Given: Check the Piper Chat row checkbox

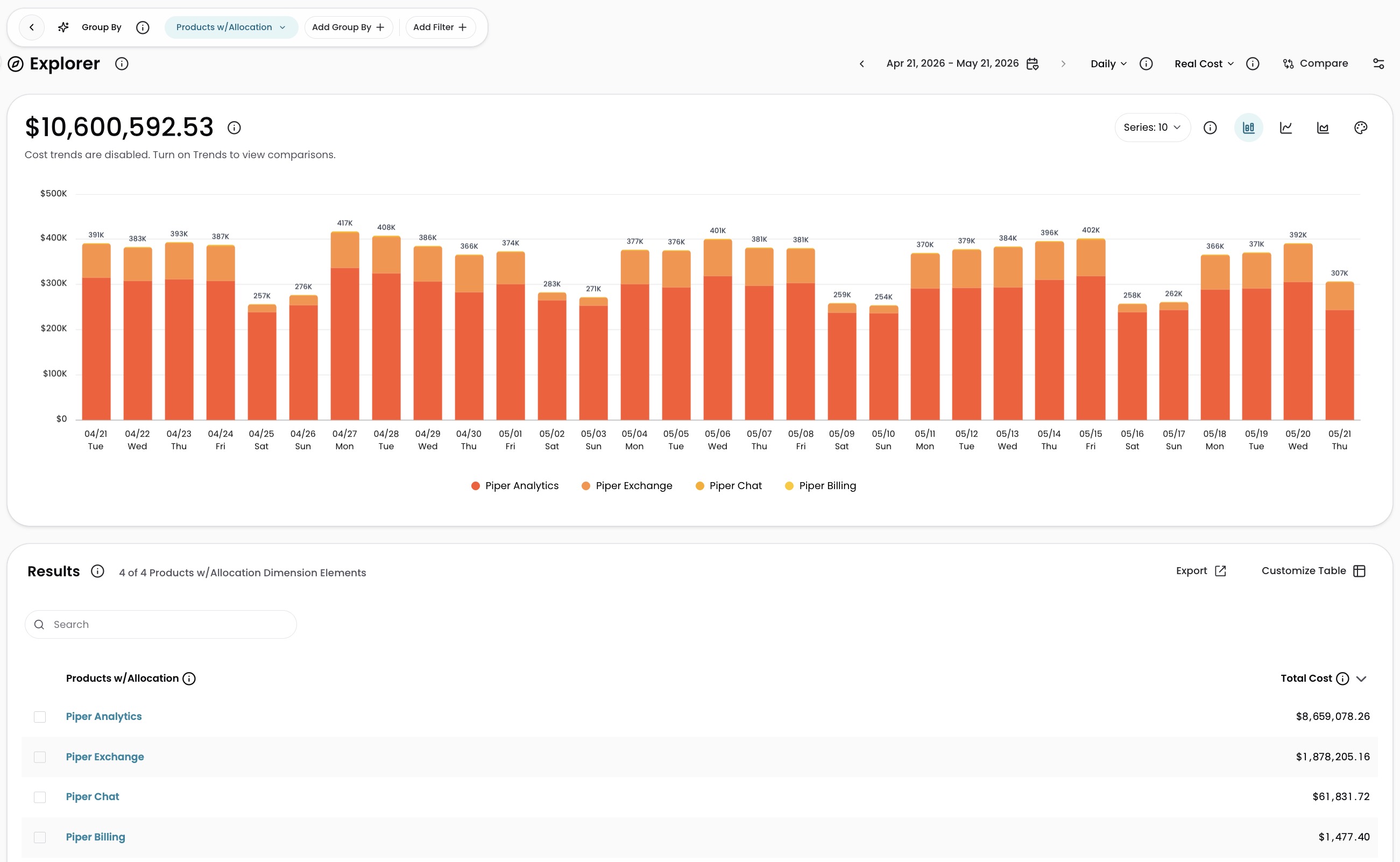Looking at the screenshot, I should (39, 797).
